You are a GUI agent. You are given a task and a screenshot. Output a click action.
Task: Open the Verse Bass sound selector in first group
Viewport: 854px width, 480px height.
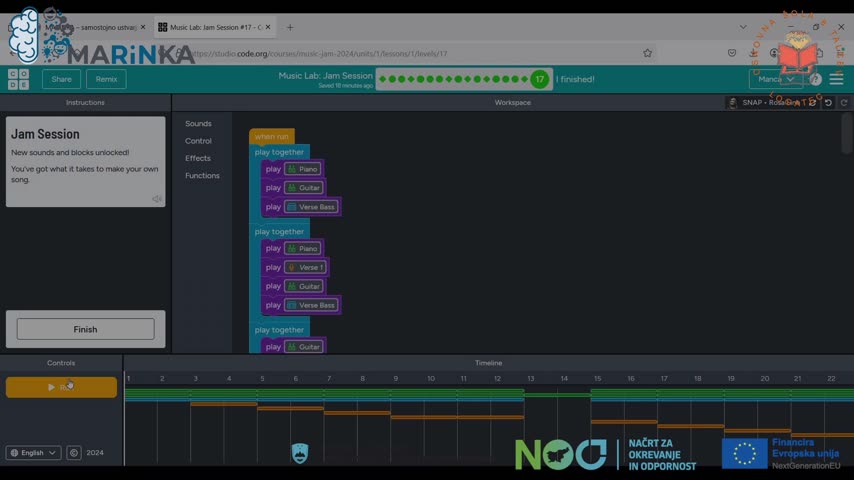[312, 207]
